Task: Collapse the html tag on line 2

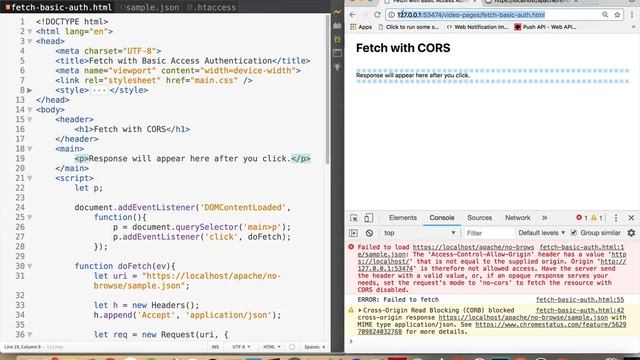Action: pyautogui.click(x=30, y=31)
